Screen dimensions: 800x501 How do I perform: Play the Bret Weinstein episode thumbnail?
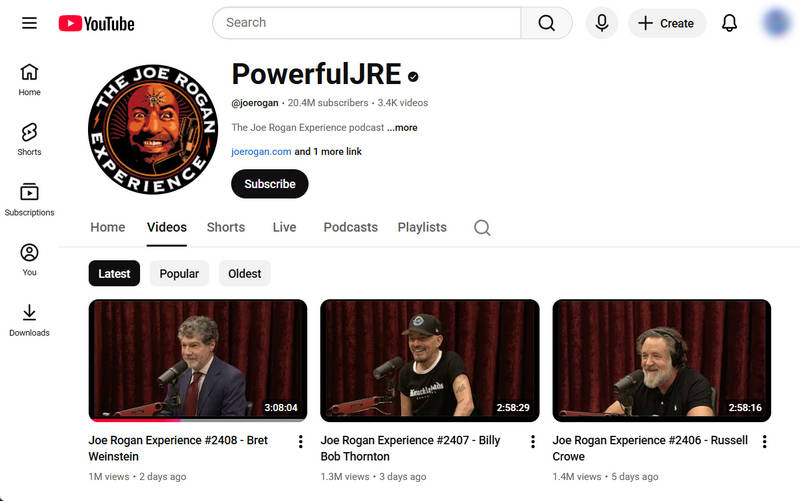[198, 360]
